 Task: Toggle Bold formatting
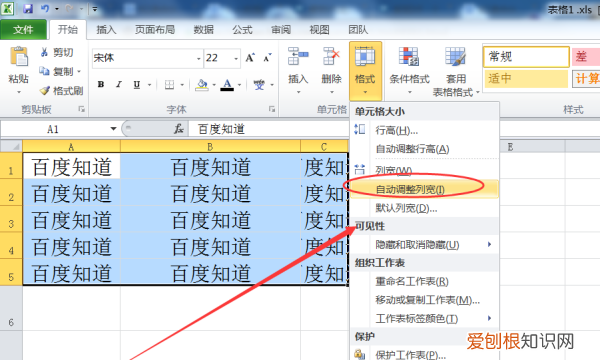[x=101, y=84]
